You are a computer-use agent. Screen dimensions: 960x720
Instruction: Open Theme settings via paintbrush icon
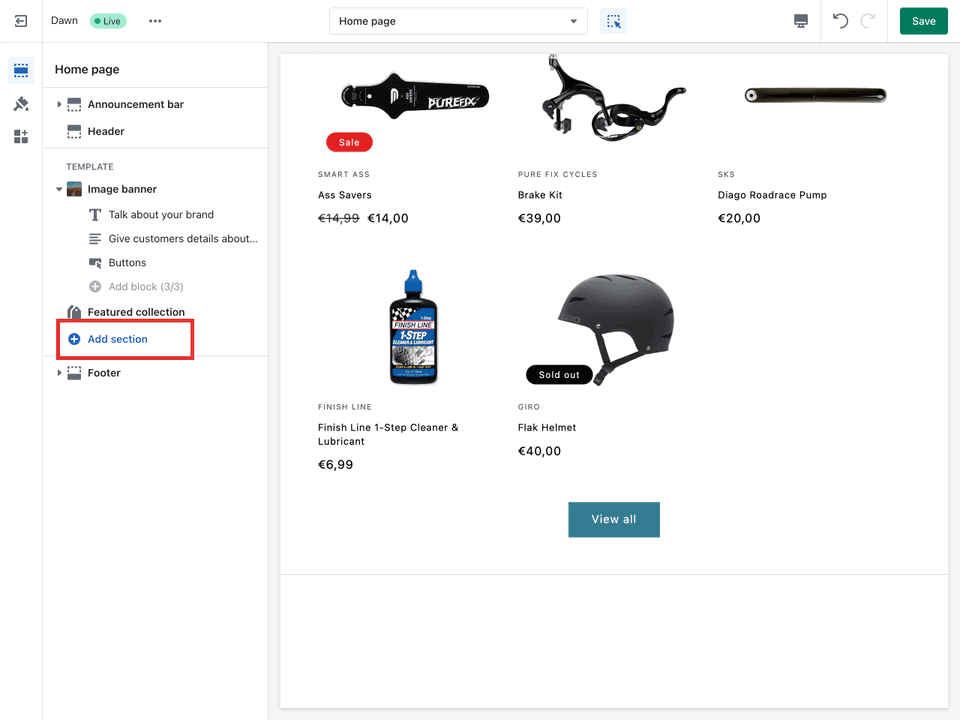point(21,103)
